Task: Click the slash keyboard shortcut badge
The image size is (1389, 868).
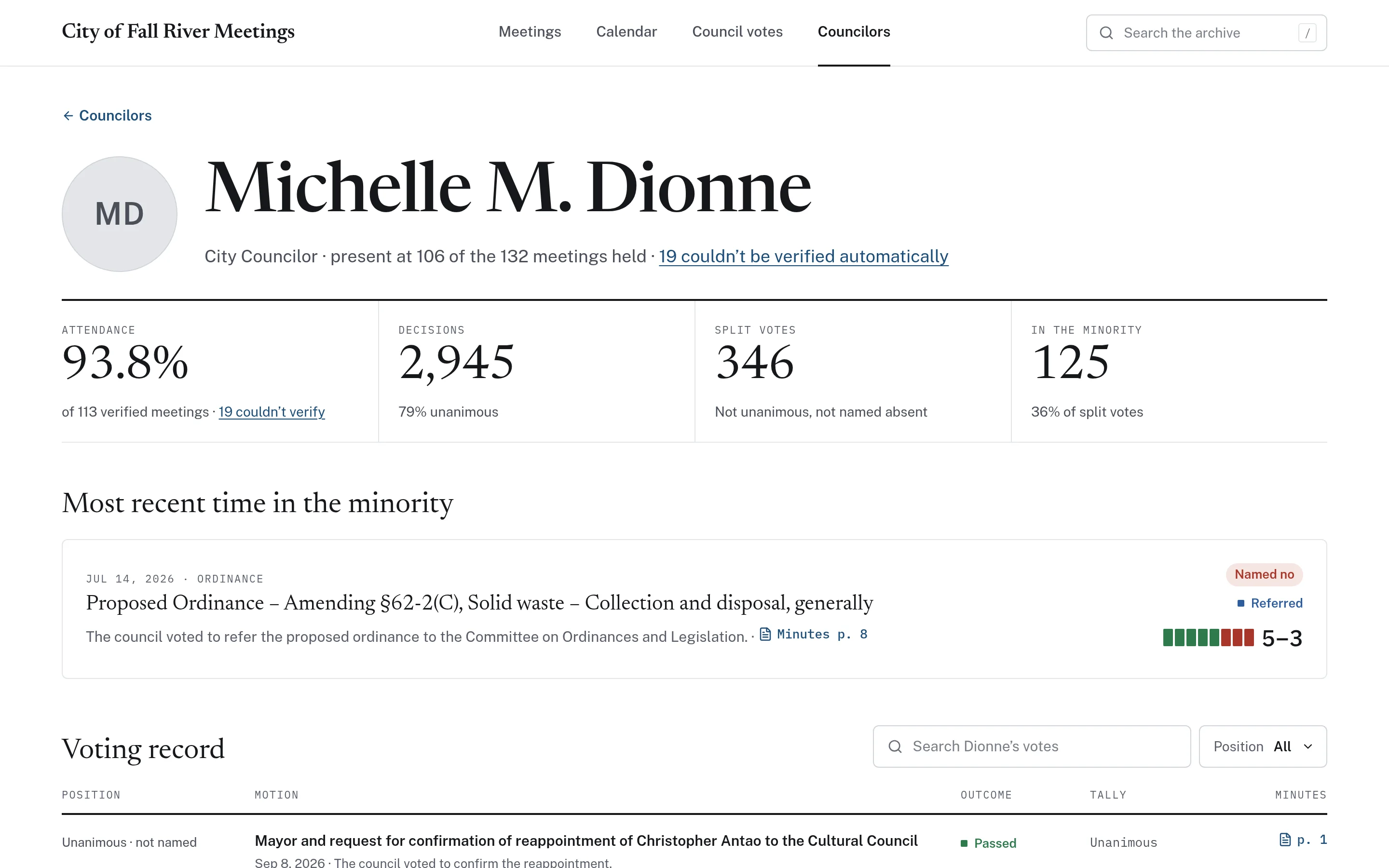Action: point(1307,33)
